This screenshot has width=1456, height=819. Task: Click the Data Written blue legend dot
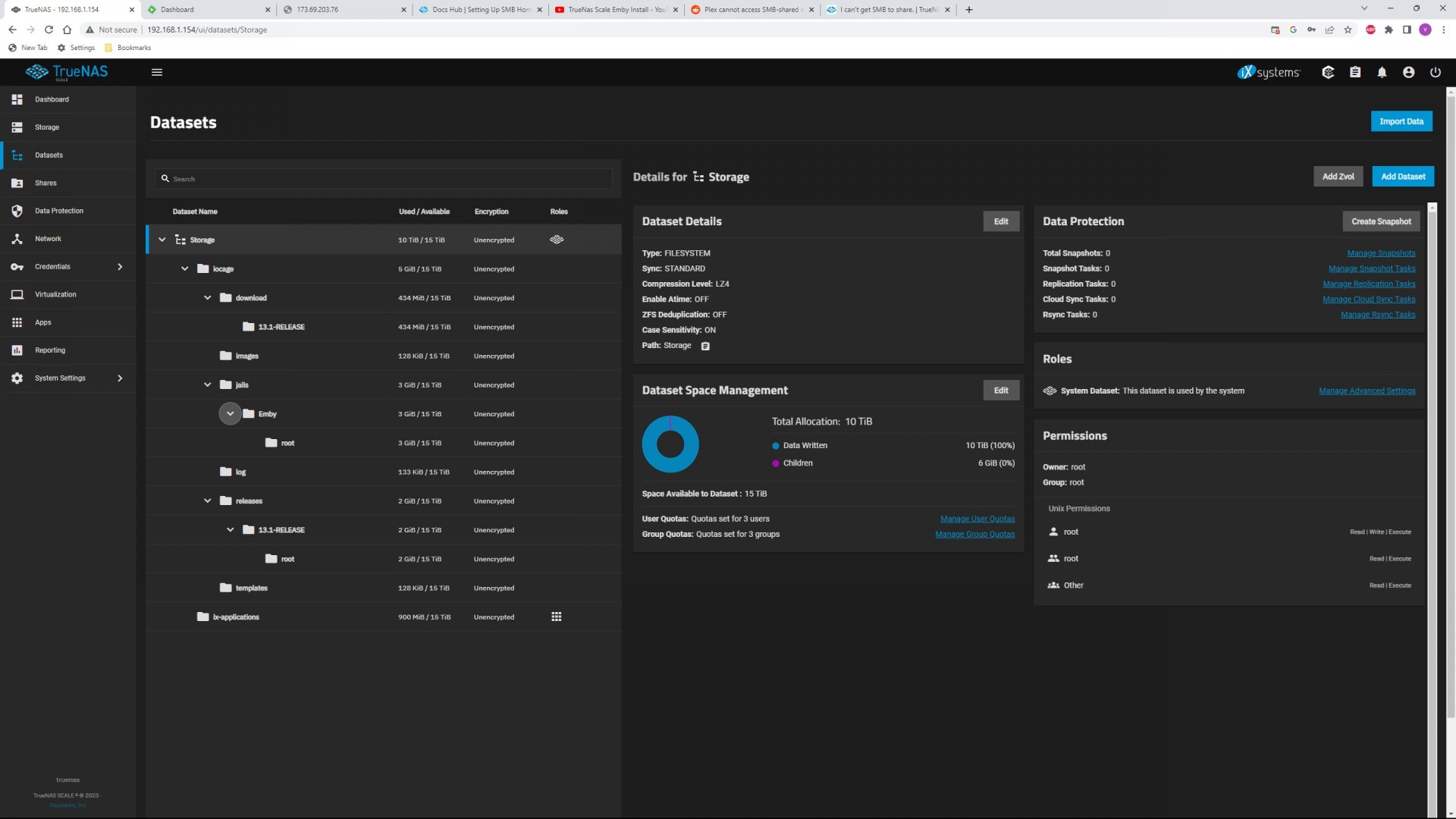pyautogui.click(x=776, y=446)
